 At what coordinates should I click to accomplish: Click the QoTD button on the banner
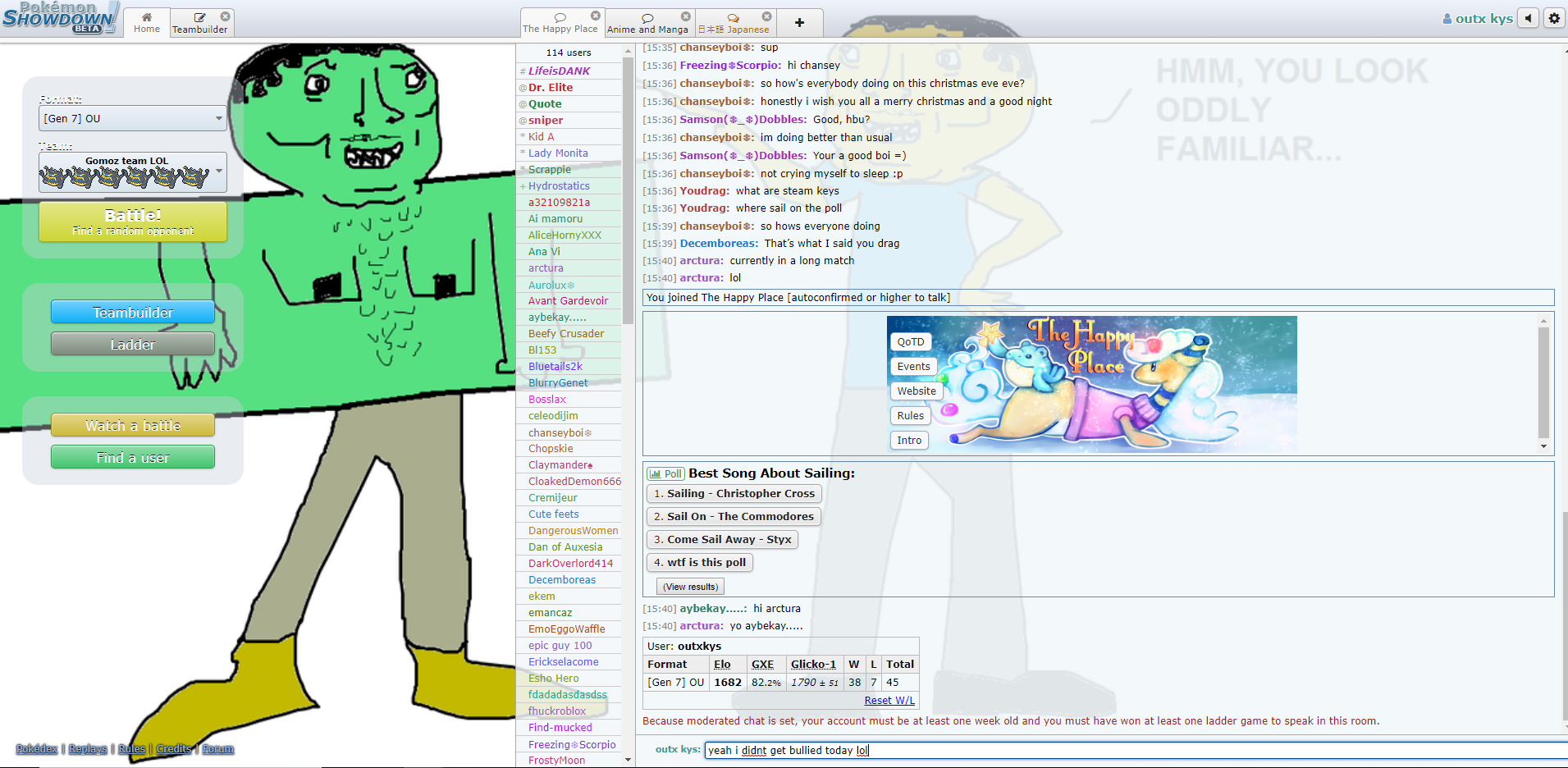click(911, 341)
